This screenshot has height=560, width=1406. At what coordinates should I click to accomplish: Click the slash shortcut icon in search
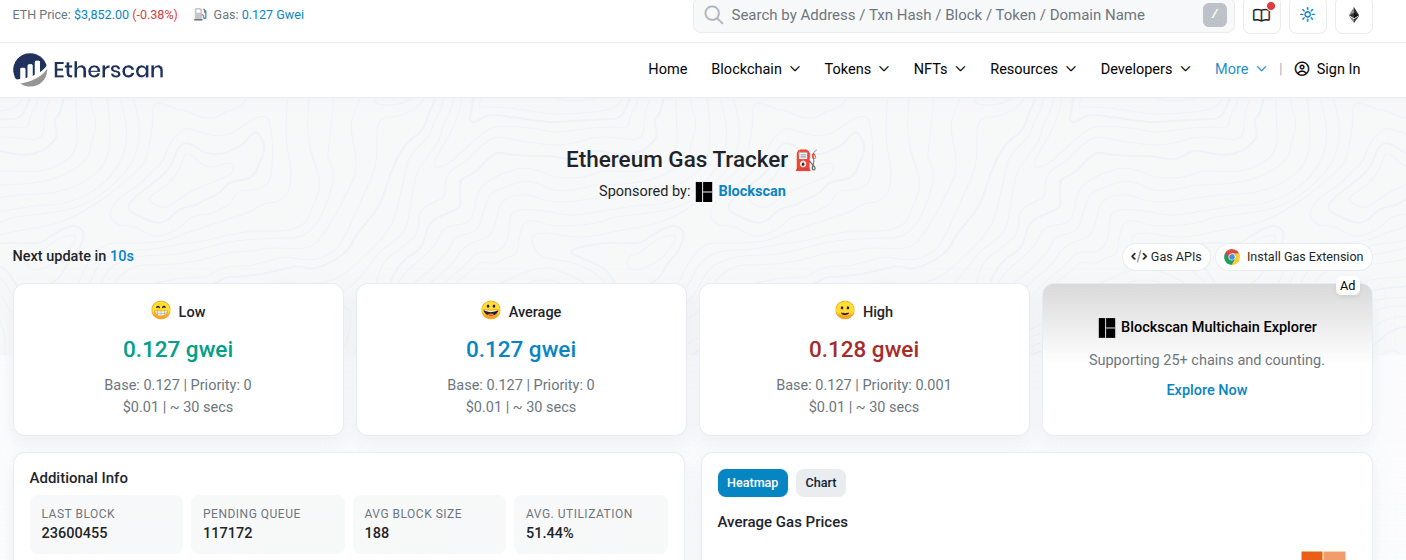pos(1214,15)
